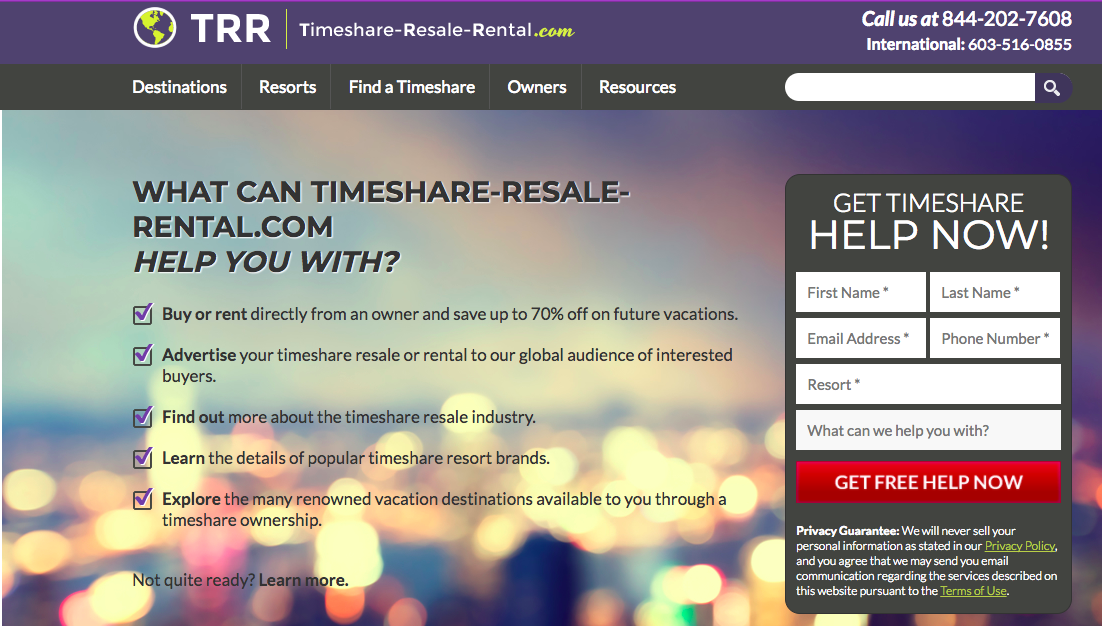
Task: Click the Timeshare-Resale-Rental.com site title
Action: 436,30
